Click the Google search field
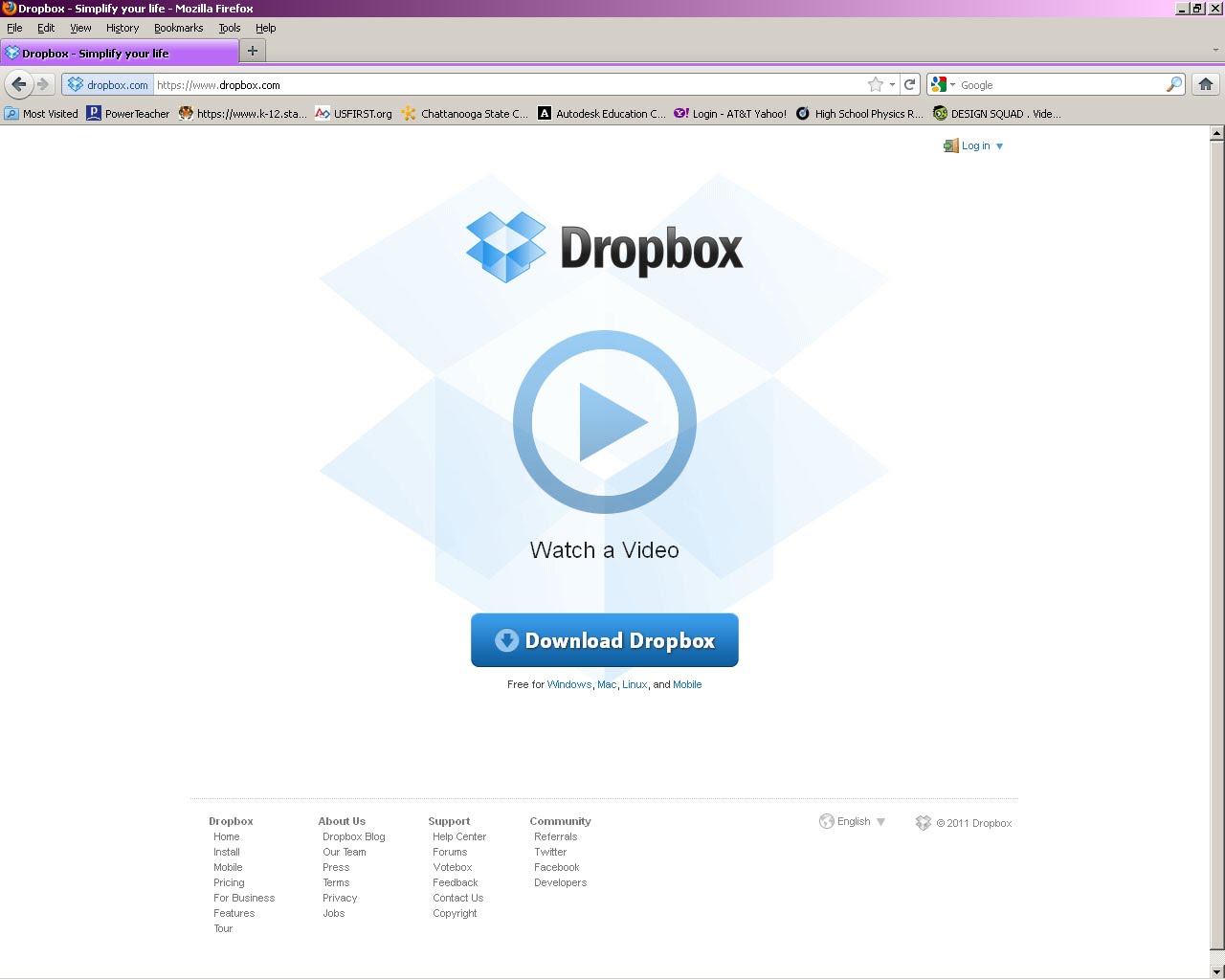This screenshot has width=1225, height=980. (1060, 84)
